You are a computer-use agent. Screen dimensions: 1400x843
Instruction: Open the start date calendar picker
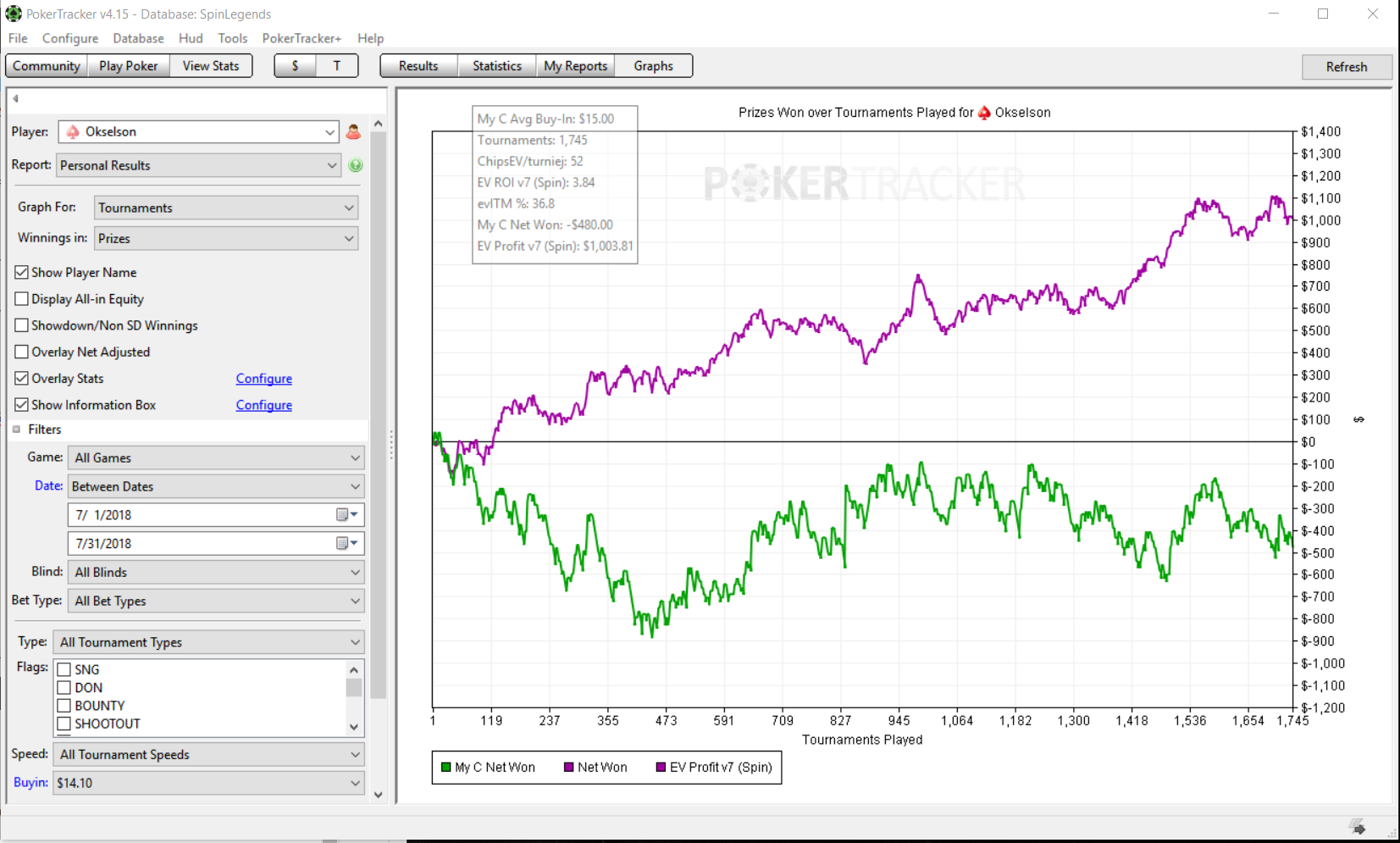tap(346, 514)
